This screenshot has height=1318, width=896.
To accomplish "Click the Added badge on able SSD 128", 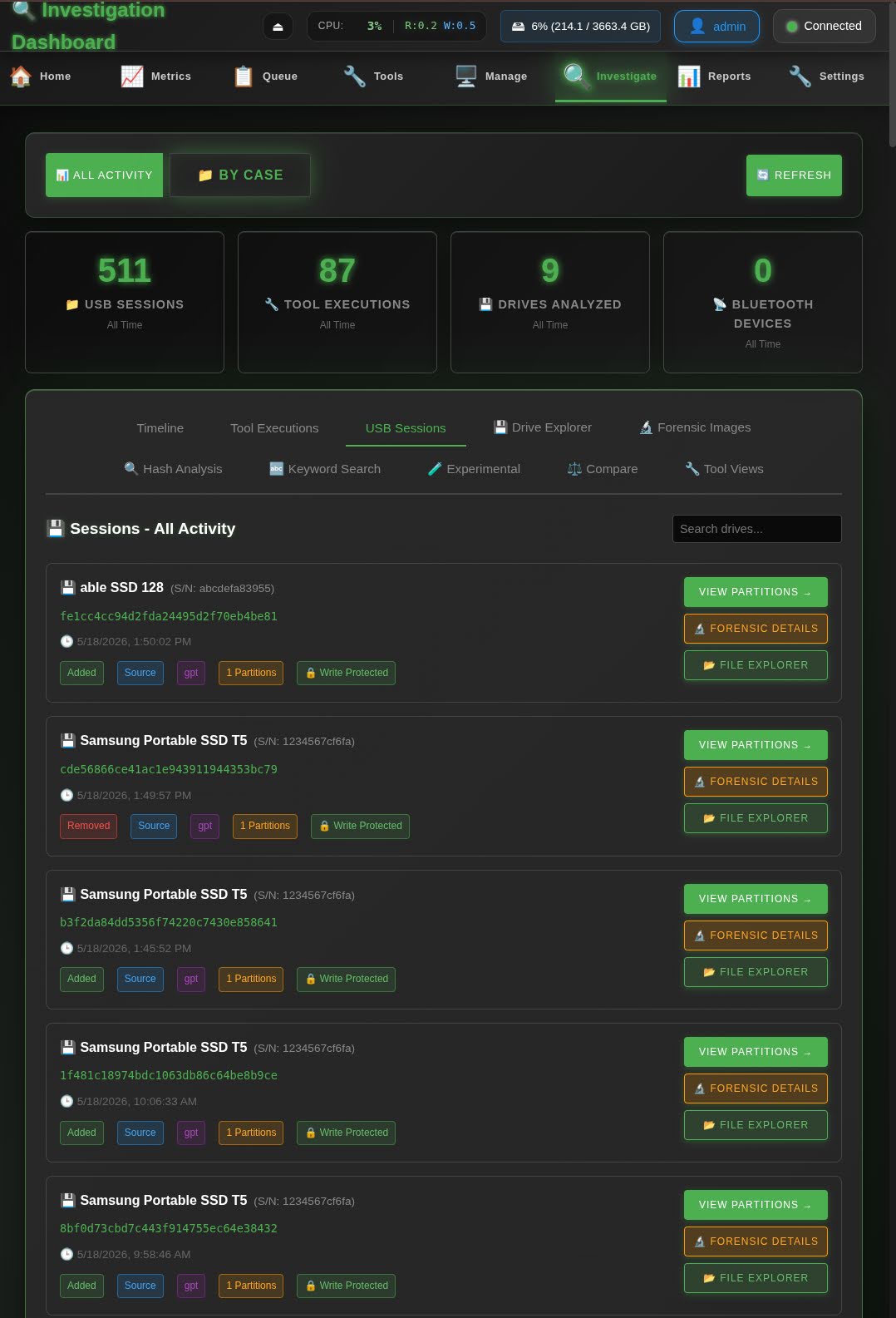I will pos(81,674).
